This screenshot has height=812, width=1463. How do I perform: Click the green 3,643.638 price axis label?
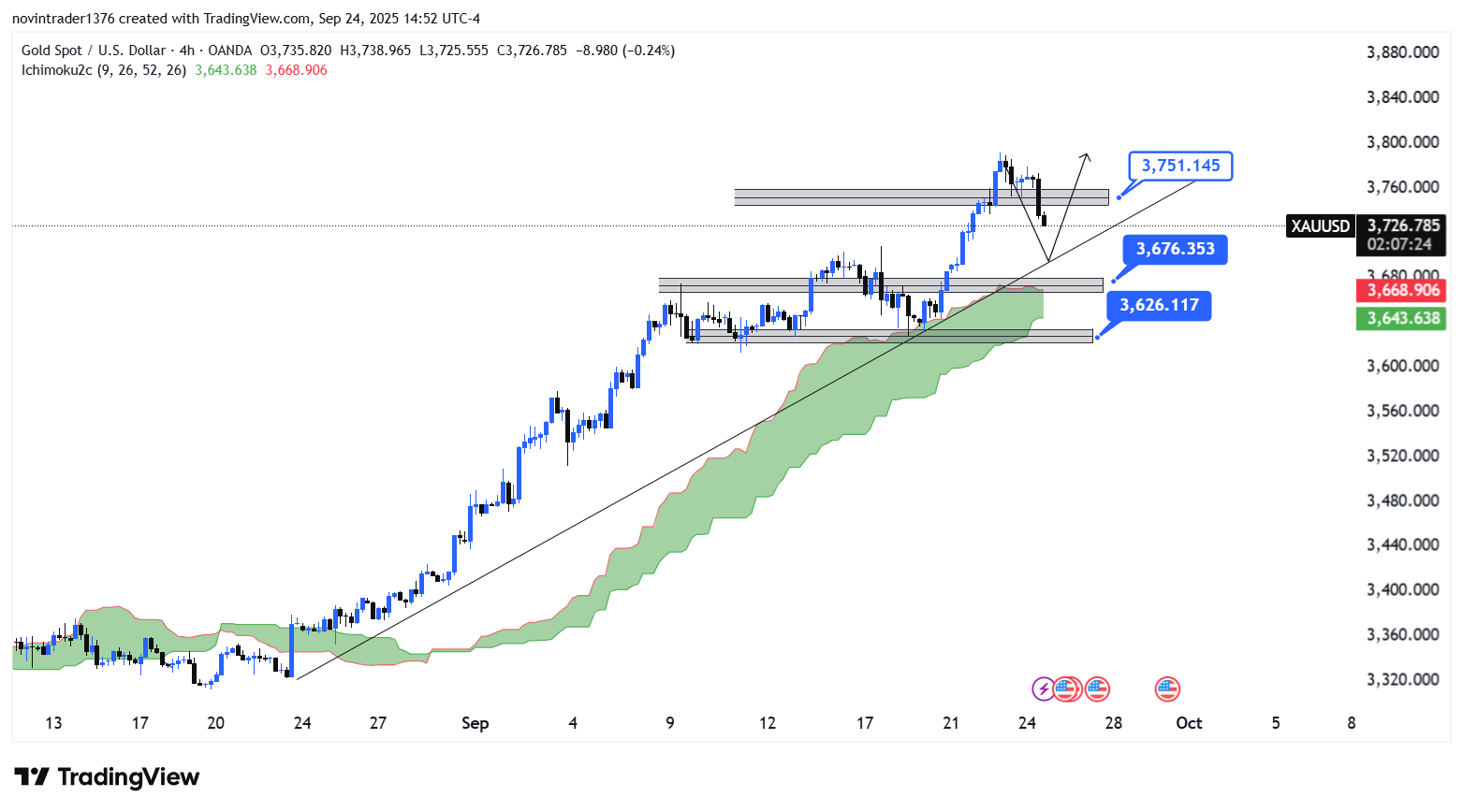(x=1401, y=318)
